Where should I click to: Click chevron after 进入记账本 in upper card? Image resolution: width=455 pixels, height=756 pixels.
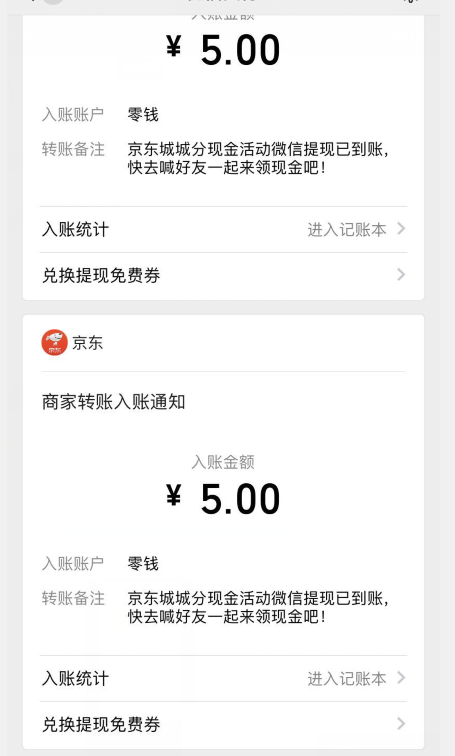click(x=401, y=229)
